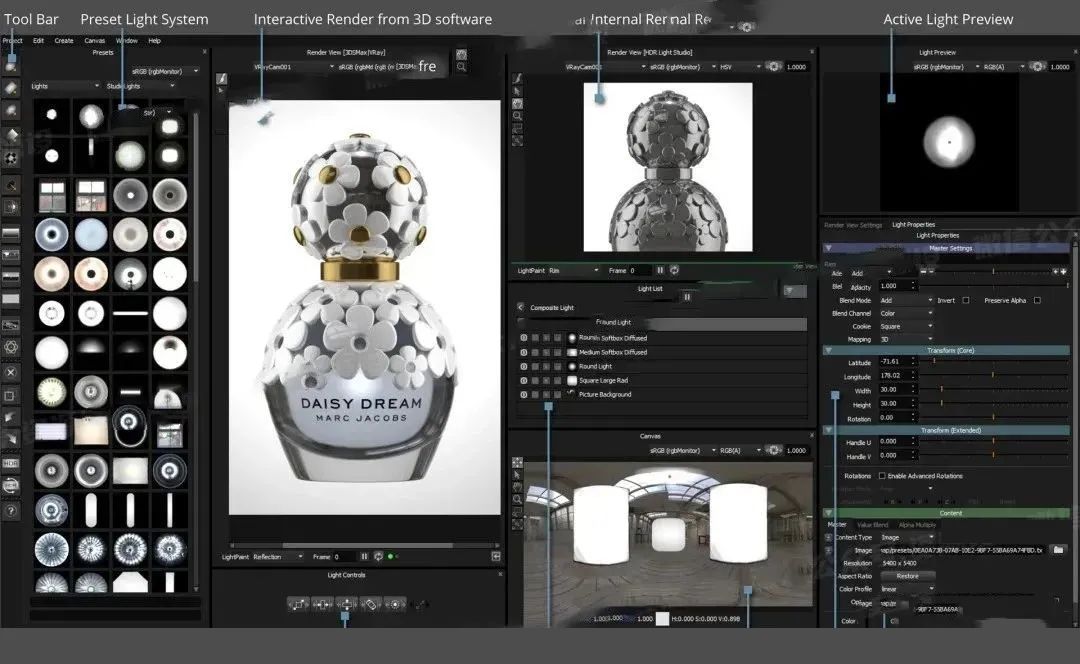Check the Preserve Alpha option
The height and width of the screenshot is (664, 1080).
tap(1037, 300)
